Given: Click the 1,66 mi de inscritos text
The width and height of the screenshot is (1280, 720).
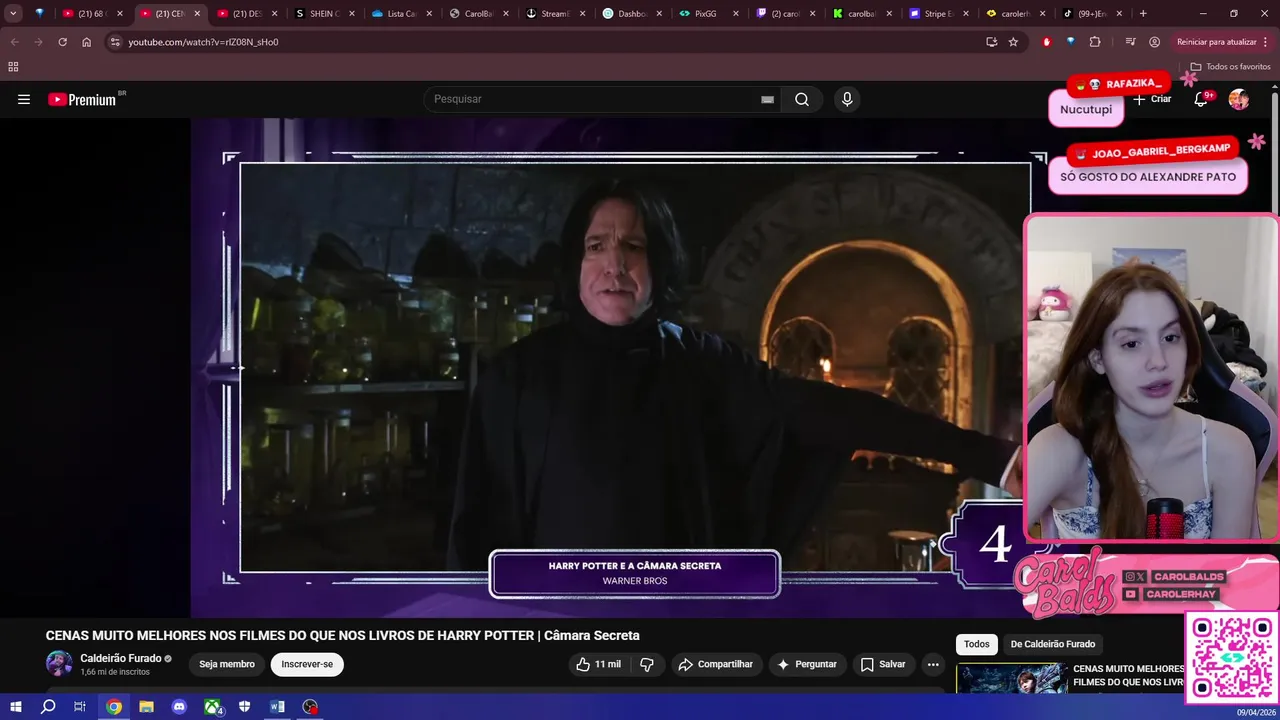Looking at the screenshot, I should [115, 672].
